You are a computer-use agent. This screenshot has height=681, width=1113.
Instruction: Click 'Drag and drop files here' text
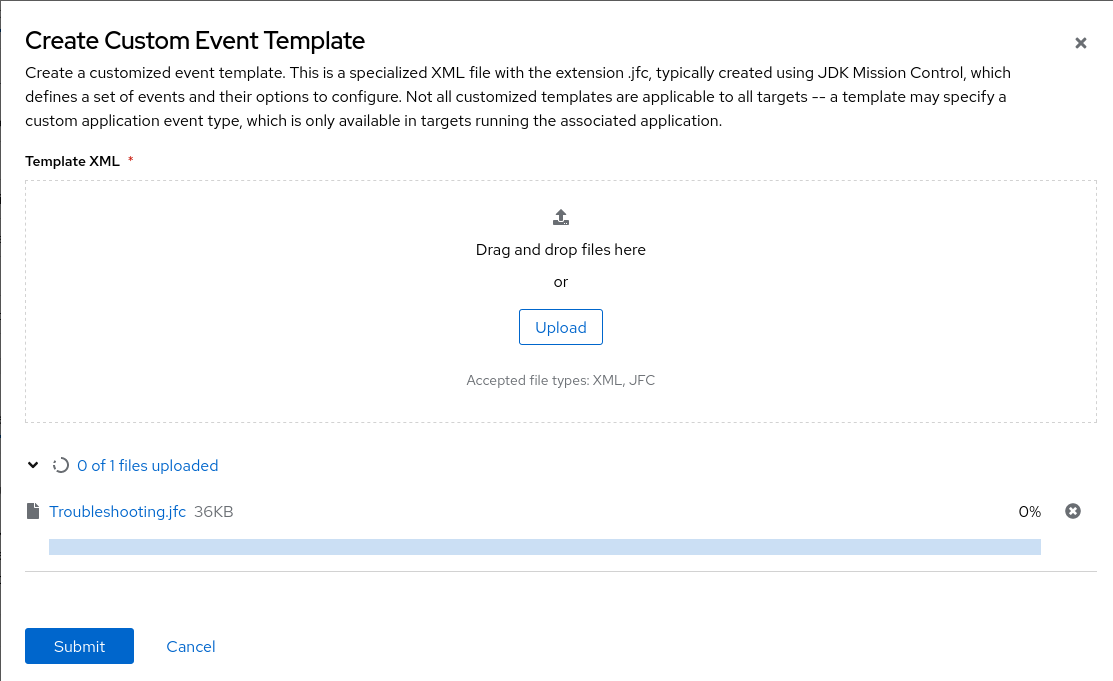(x=561, y=250)
